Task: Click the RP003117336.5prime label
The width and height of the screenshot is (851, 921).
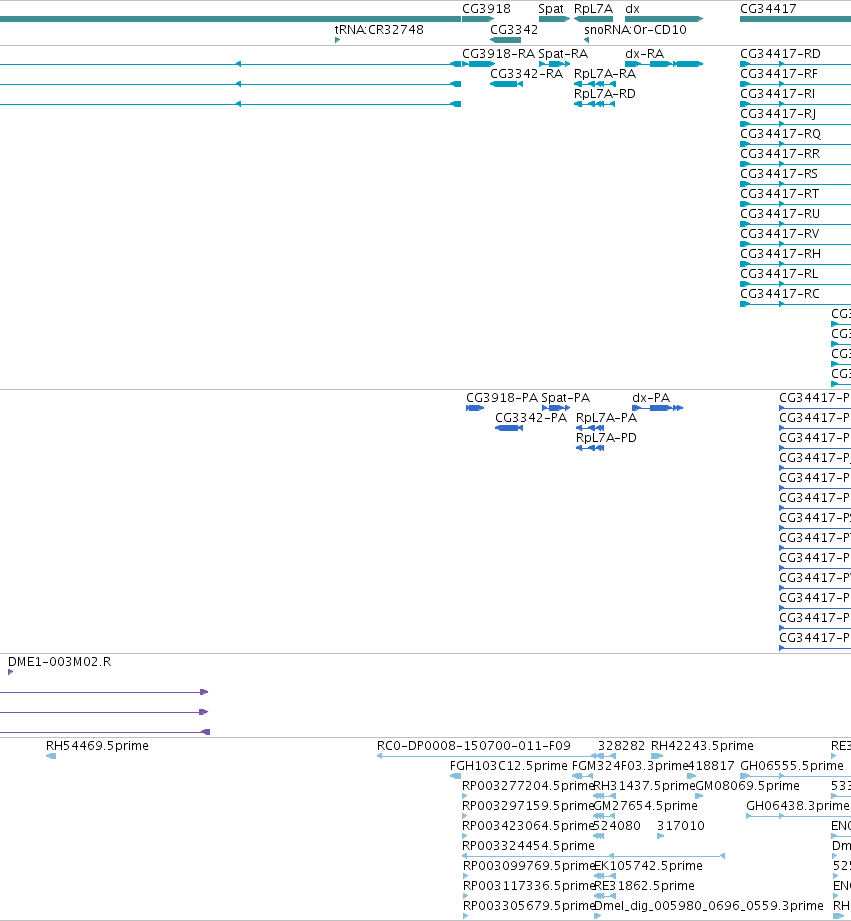Action: (x=529, y=885)
